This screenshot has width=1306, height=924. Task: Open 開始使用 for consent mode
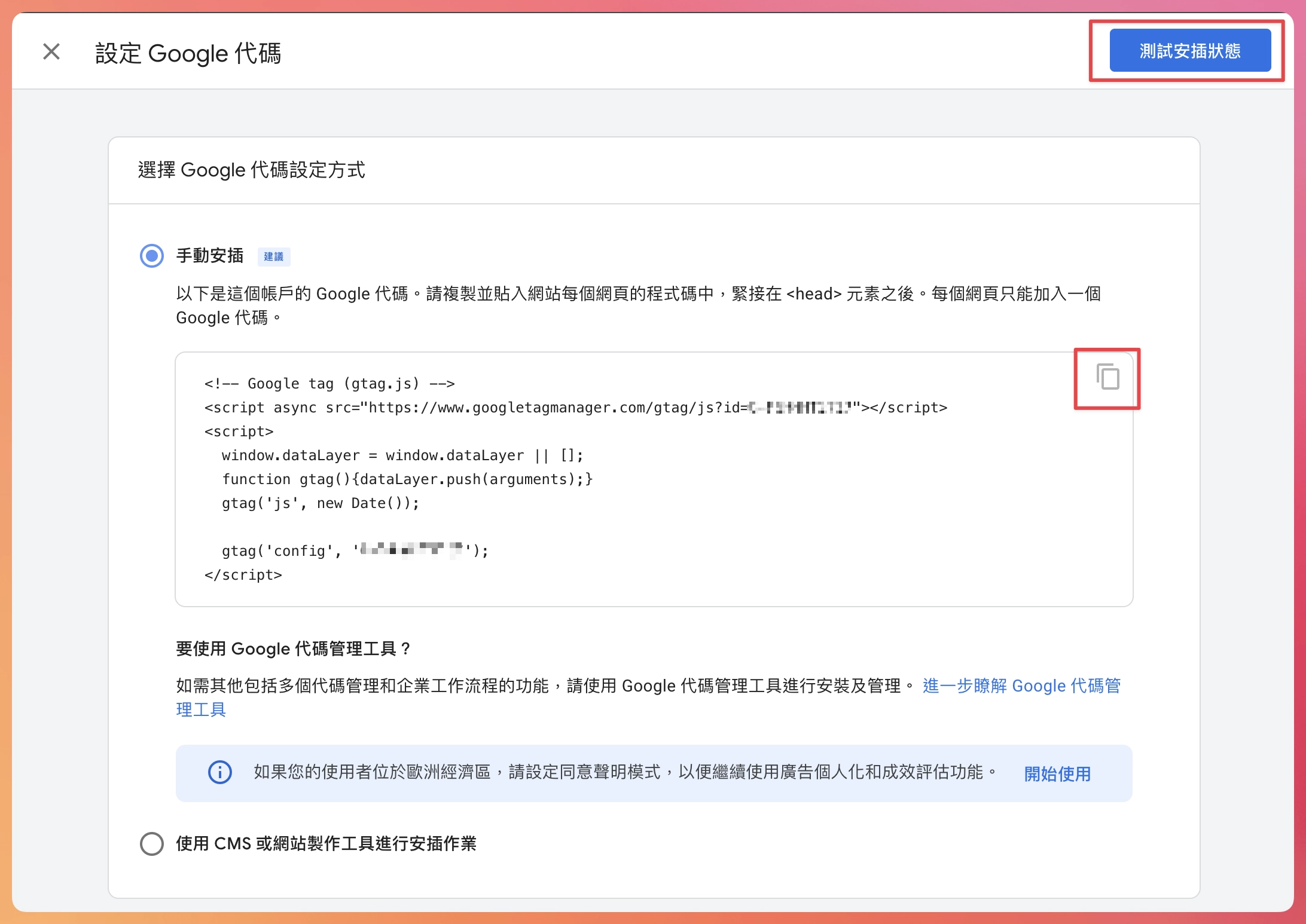[1057, 773]
